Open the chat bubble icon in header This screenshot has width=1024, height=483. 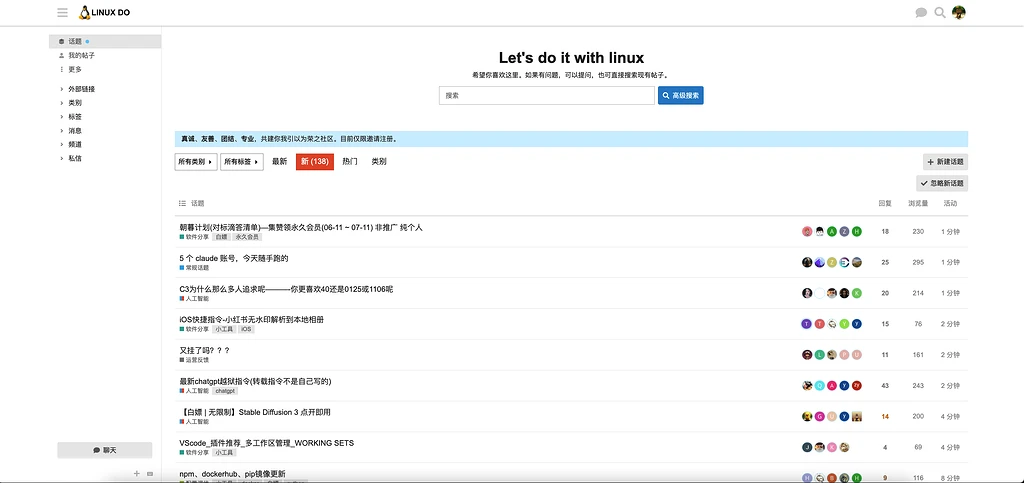(x=921, y=12)
